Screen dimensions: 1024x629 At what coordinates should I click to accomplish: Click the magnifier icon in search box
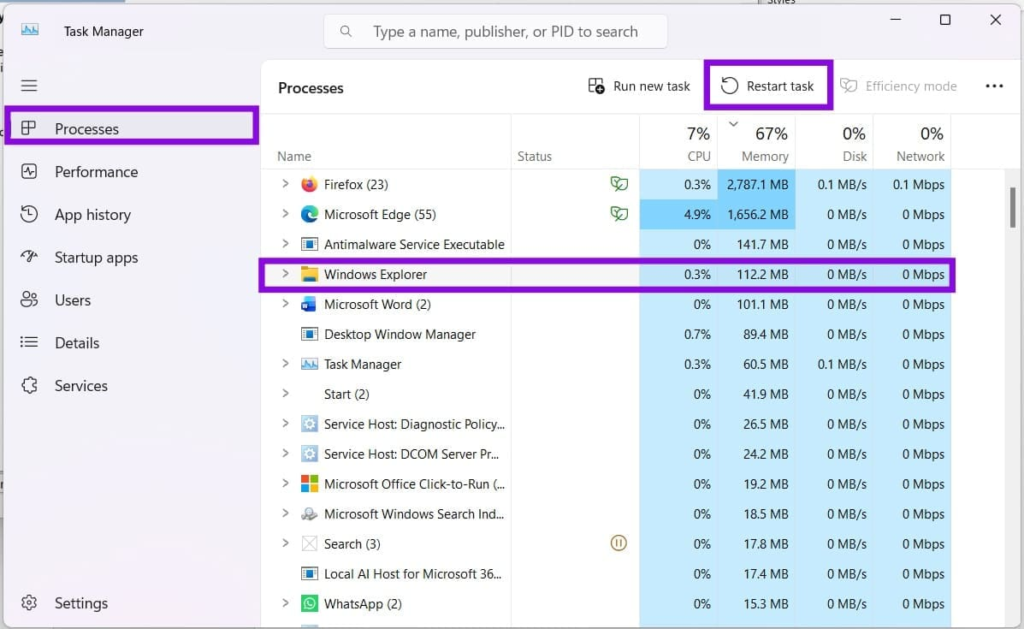point(345,31)
